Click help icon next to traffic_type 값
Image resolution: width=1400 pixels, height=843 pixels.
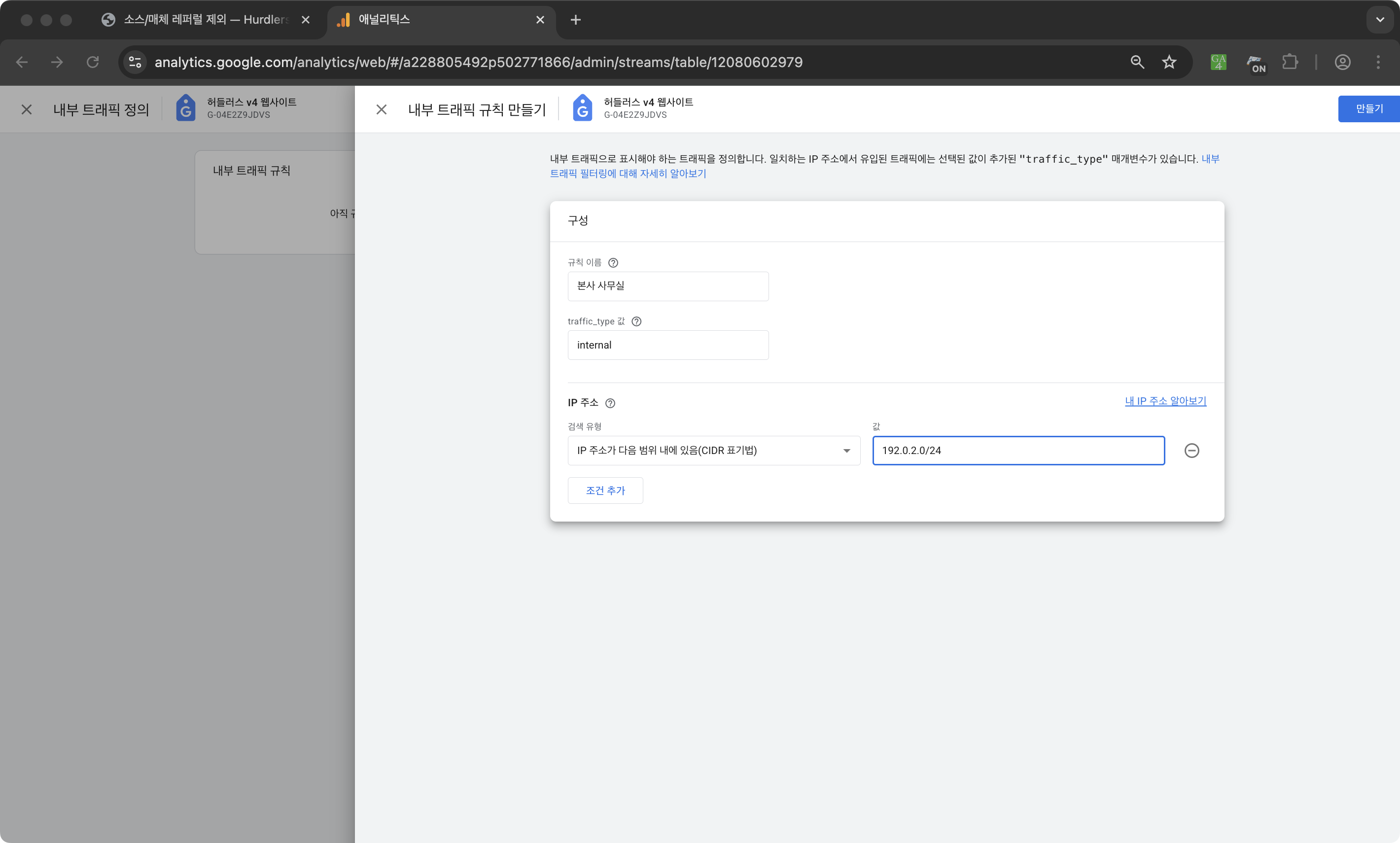(637, 321)
